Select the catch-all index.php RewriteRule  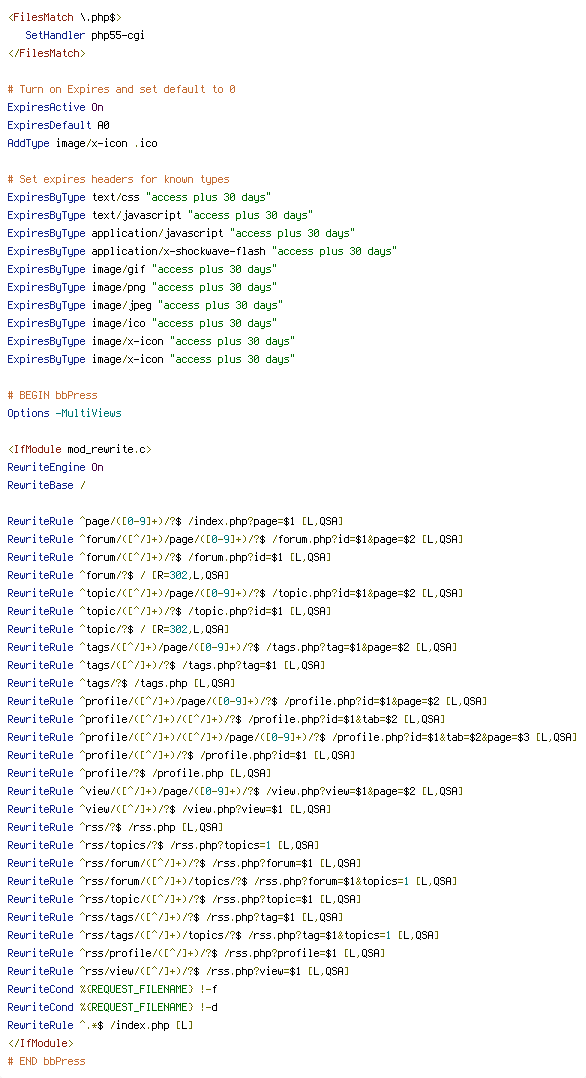[x=100, y=1025]
